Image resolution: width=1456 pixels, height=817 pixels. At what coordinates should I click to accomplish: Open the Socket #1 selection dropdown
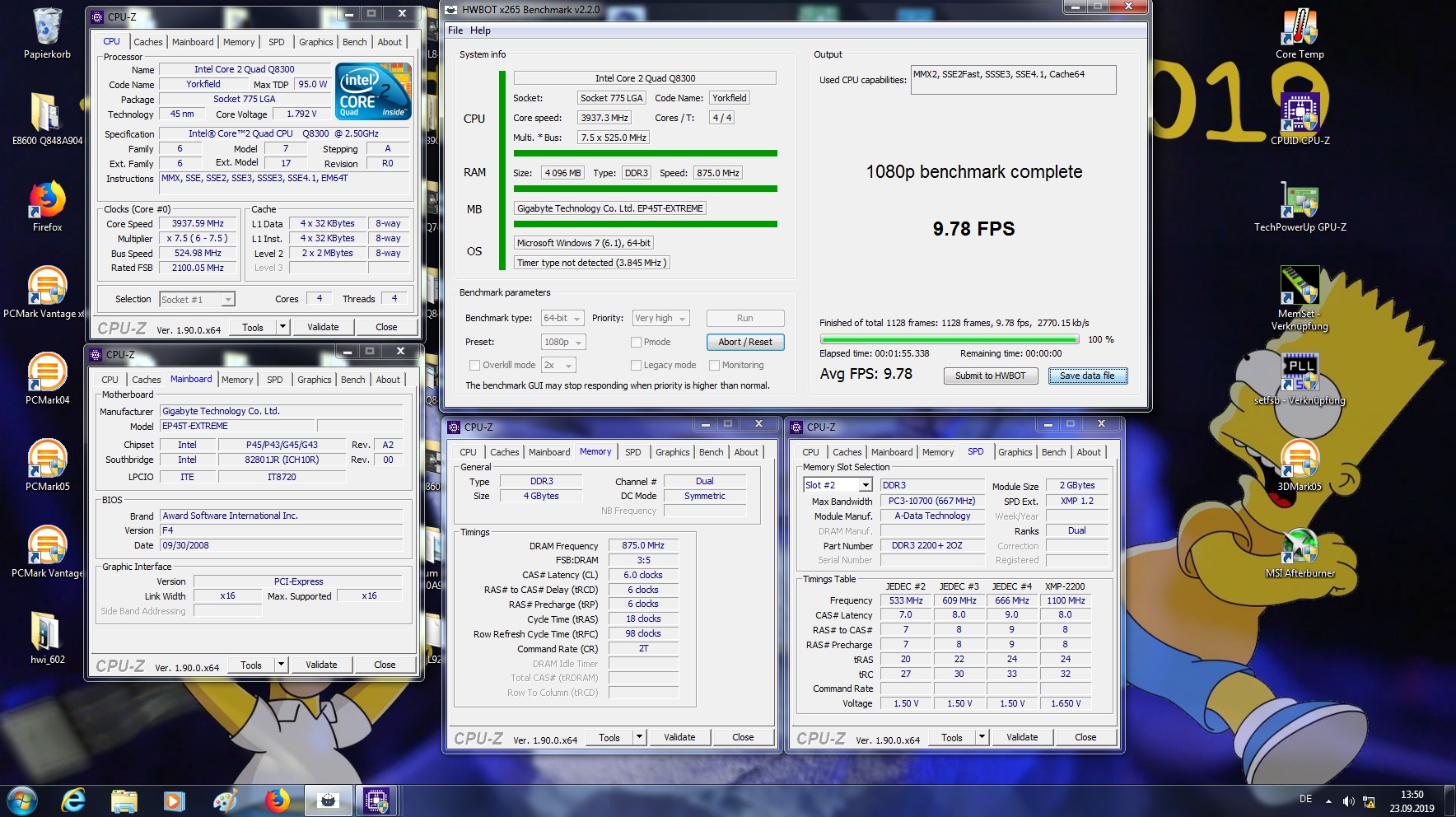coord(197,300)
